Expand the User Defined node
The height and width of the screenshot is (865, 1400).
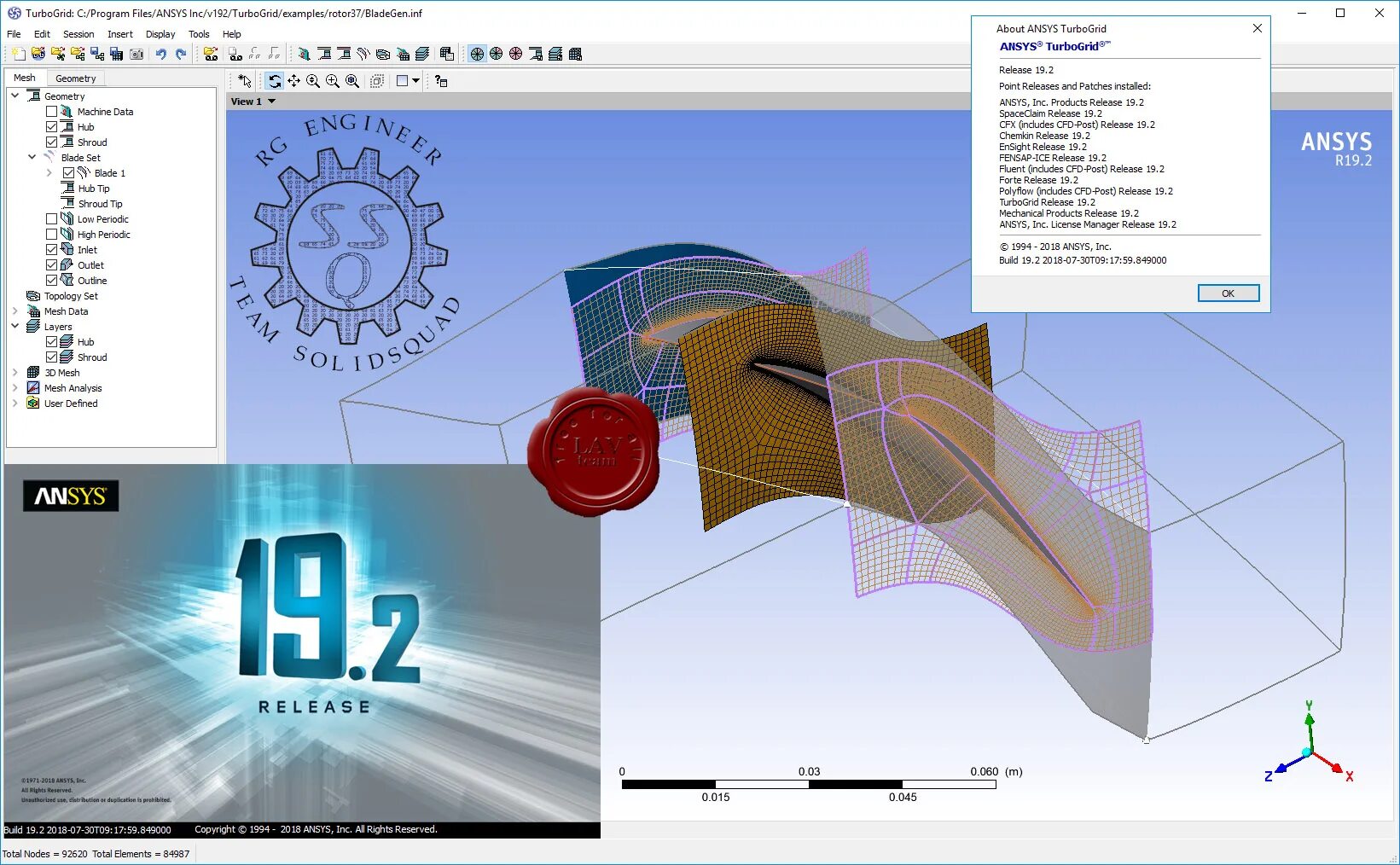click(15, 403)
